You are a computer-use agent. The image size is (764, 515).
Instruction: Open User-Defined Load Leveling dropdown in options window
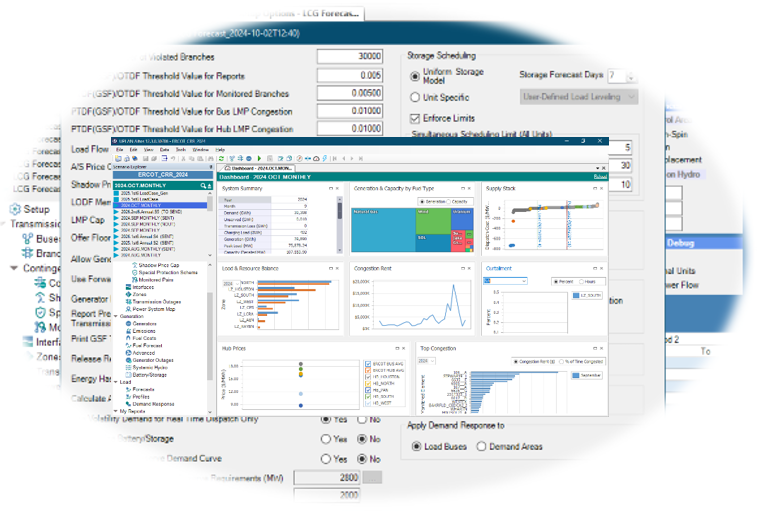(579, 97)
